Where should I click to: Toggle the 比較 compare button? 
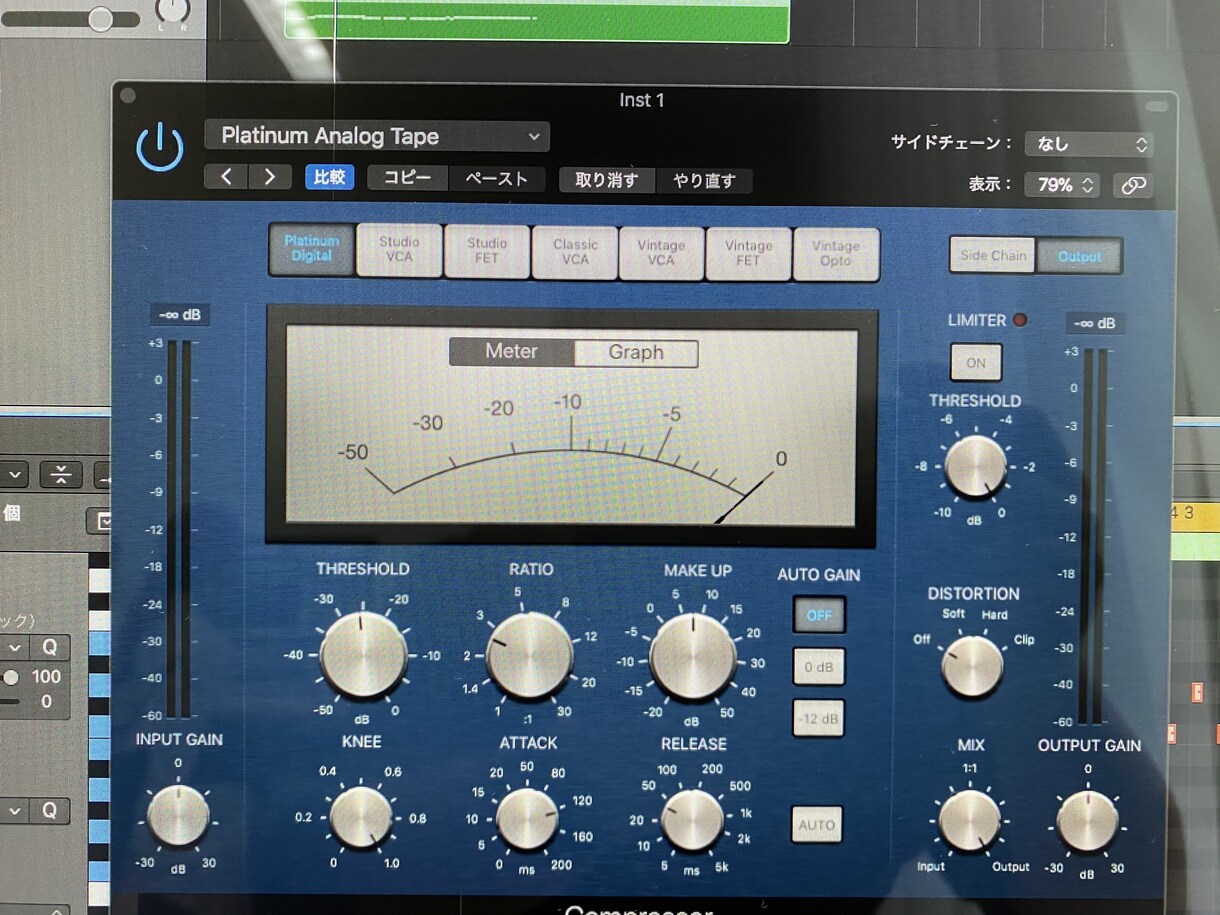click(329, 177)
